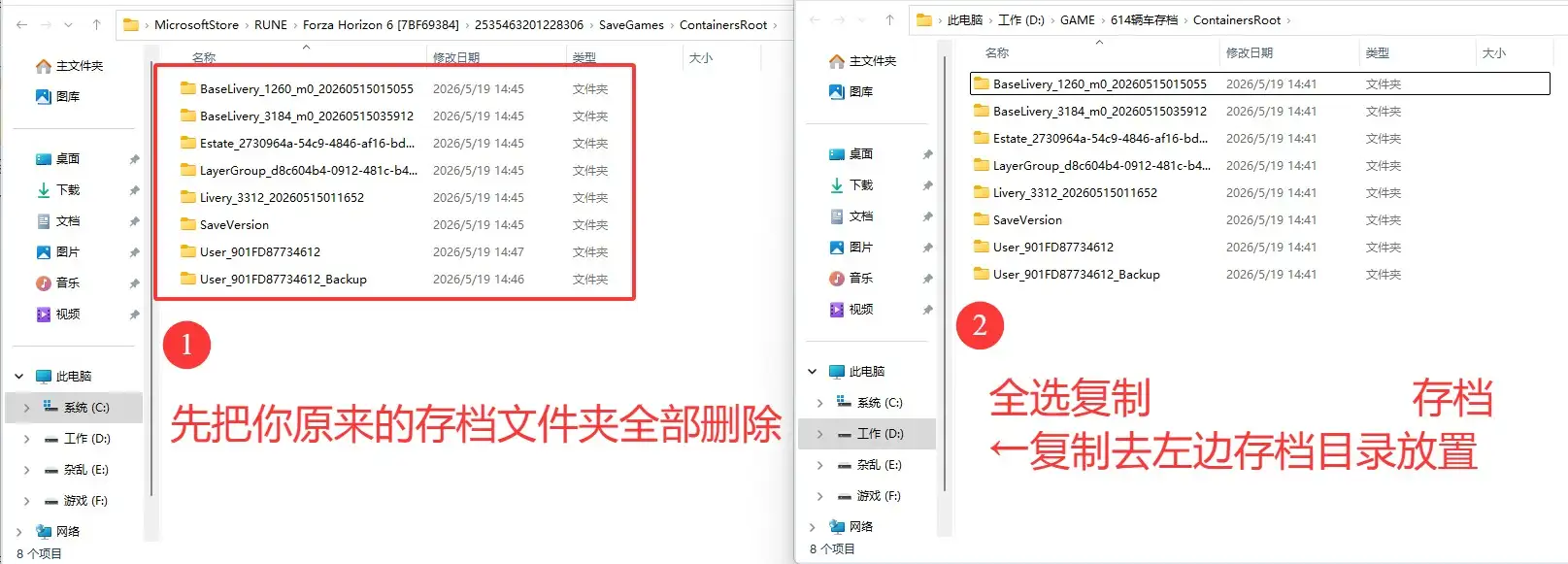1568x564 pixels.
Task: Select LayerGroup_d8c604b4 folder icon in left window
Action: click(x=188, y=170)
